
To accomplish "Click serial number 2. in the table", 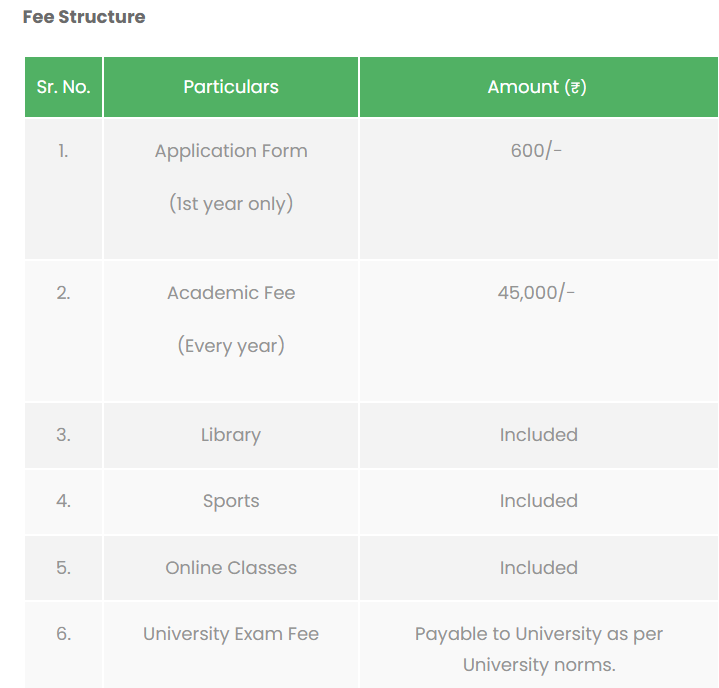I will point(63,293).
